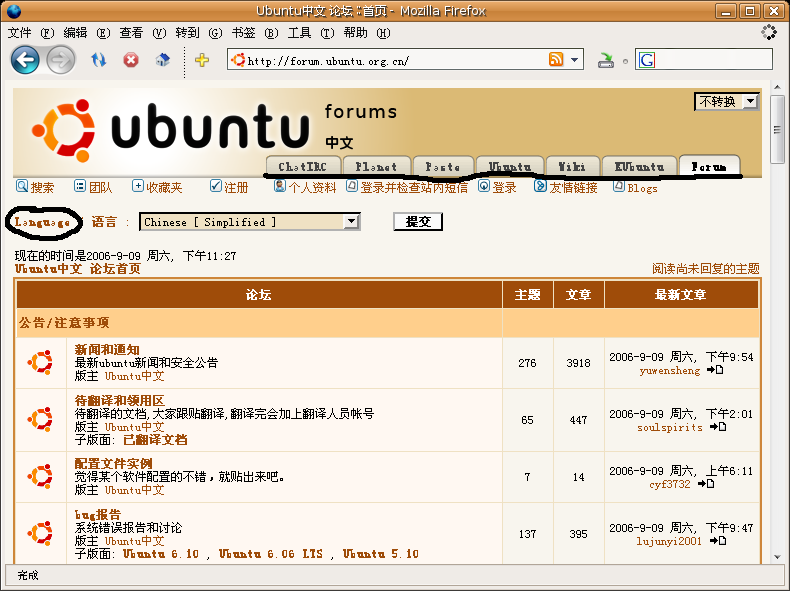Viewport: 790px width, 591px height.
Task: Open the Ubuntu 6.10 subforum link
Action: [x=161, y=554]
